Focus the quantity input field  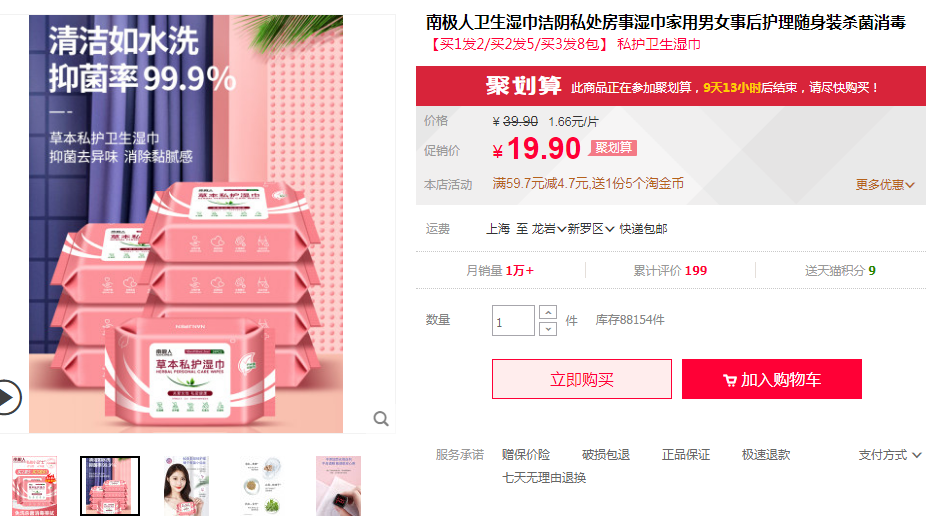[x=513, y=321]
